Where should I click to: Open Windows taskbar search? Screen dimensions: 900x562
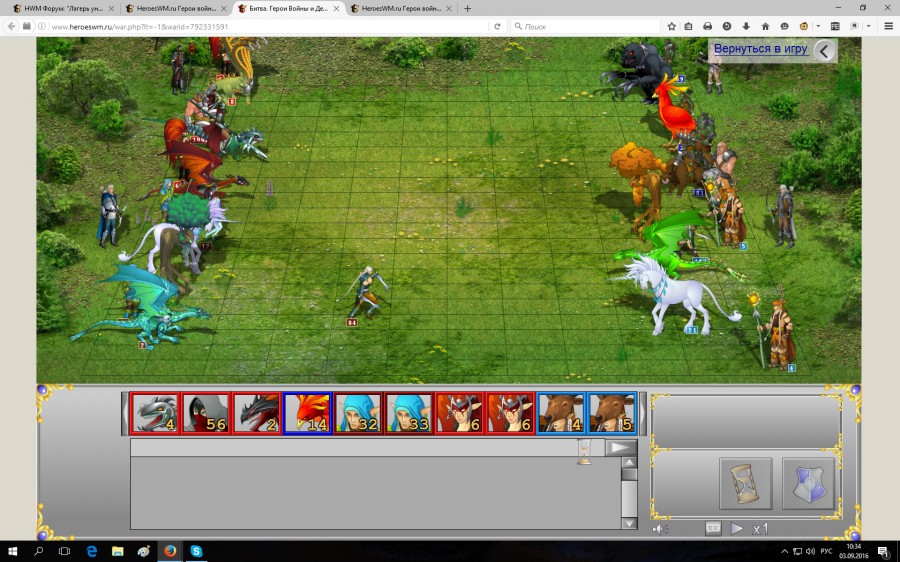38,551
